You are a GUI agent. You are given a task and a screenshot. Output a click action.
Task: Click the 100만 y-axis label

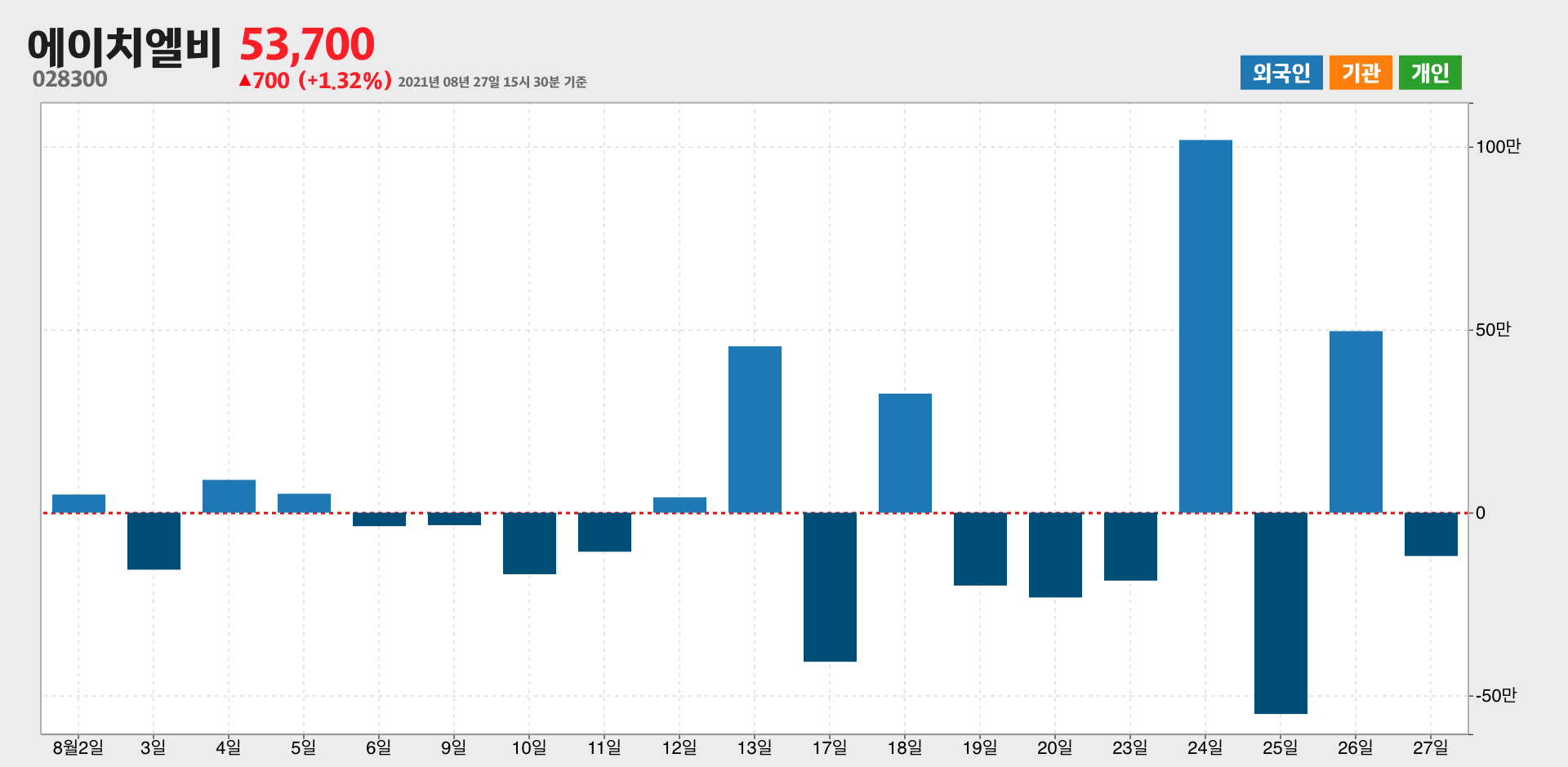tap(1498, 147)
